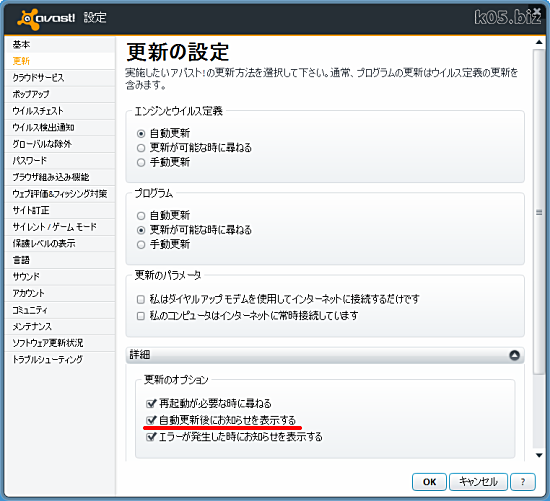Open サイレント / ゲーム モード settings
Image resolution: width=550 pixels, height=501 pixels.
(60, 227)
